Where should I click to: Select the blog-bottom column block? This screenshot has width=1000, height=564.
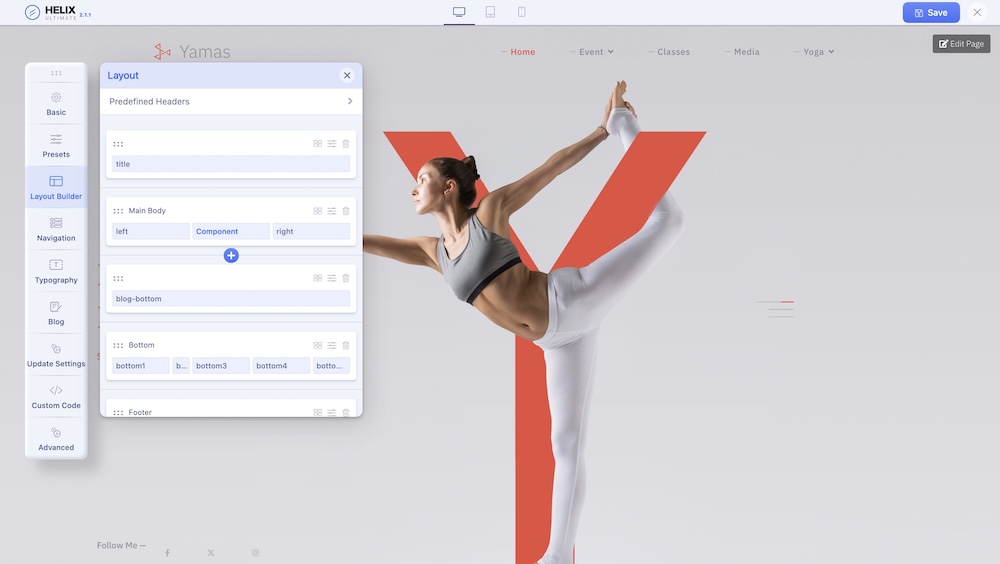pyautogui.click(x=231, y=299)
